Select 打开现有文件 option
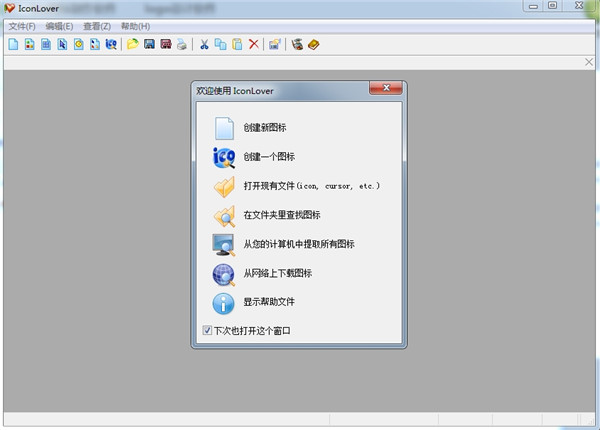This screenshot has width=600, height=430. coord(310,186)
